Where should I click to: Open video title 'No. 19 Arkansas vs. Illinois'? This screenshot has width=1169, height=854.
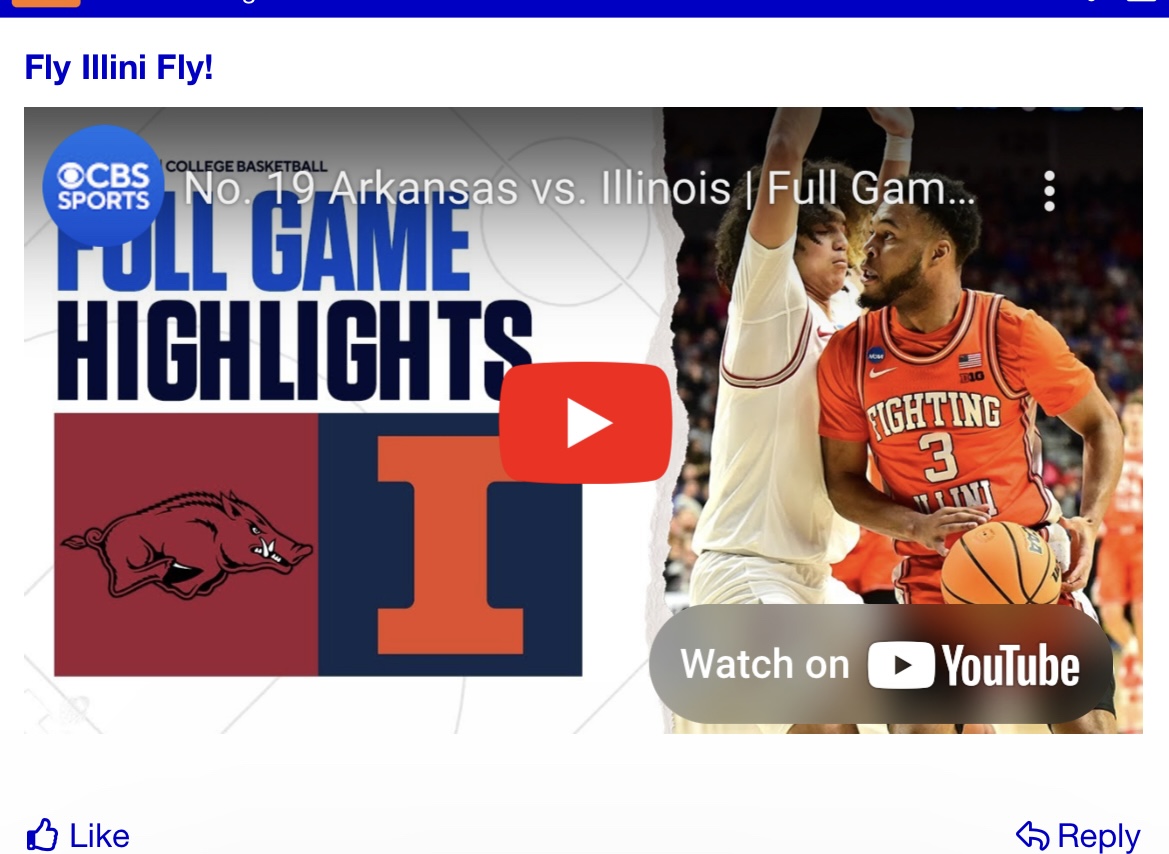tap(579, 188)
